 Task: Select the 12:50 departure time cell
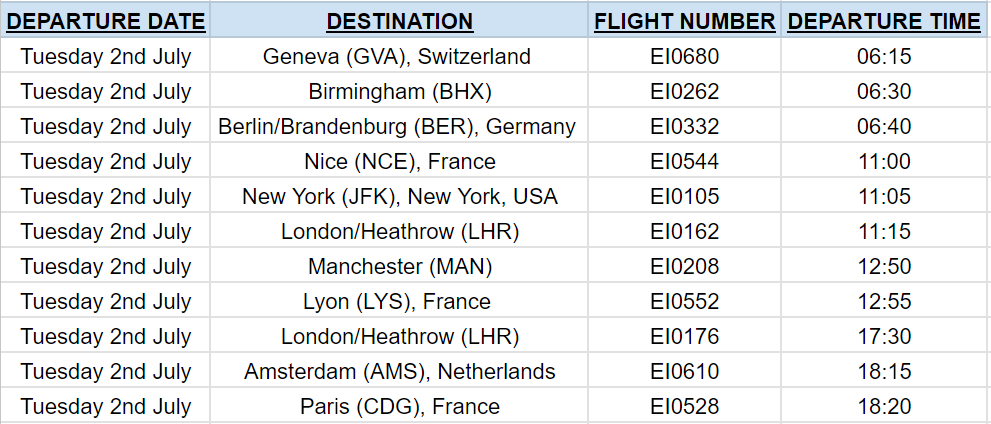pos(884,266)
